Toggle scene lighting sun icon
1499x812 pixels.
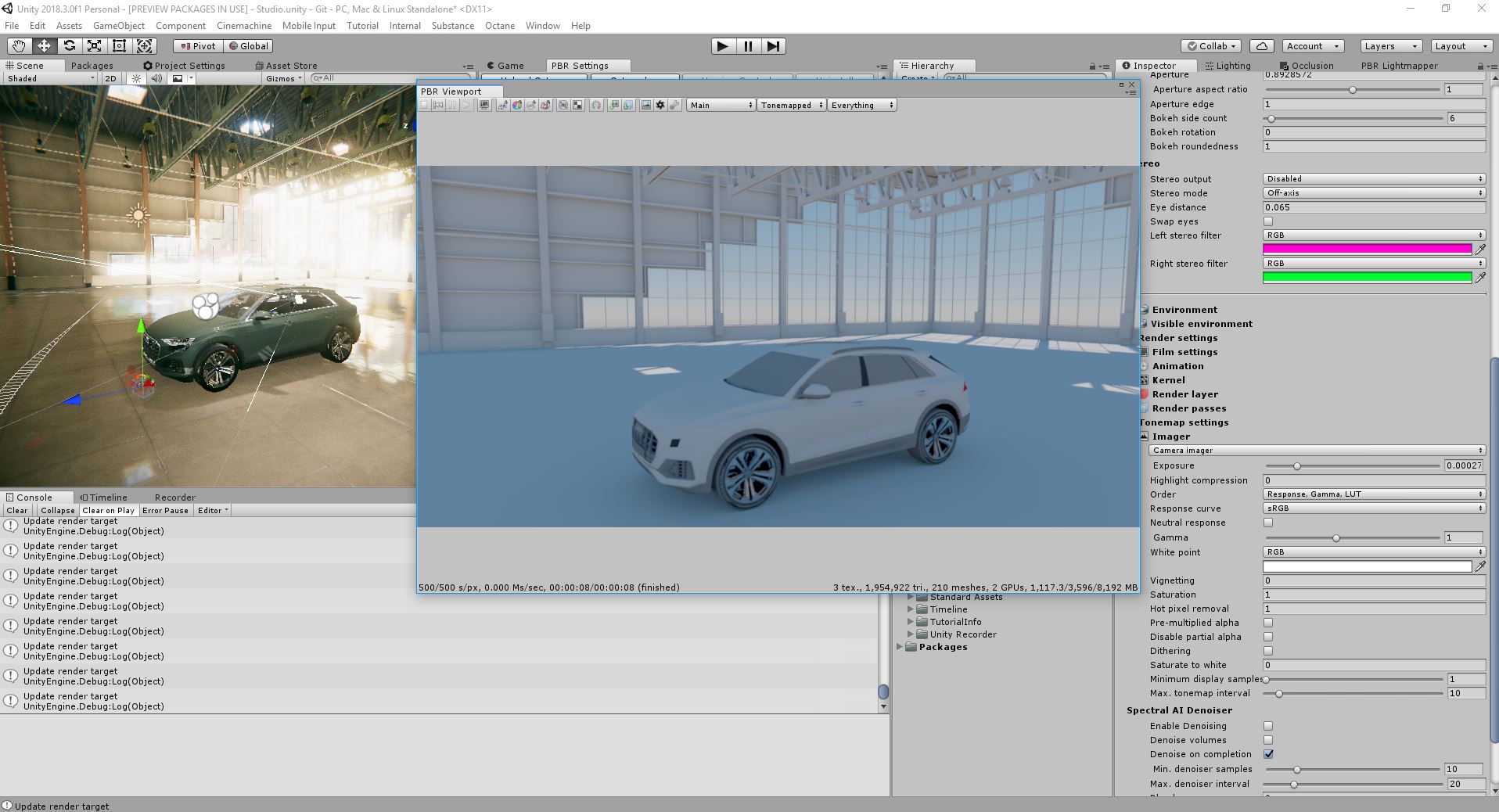137,78
